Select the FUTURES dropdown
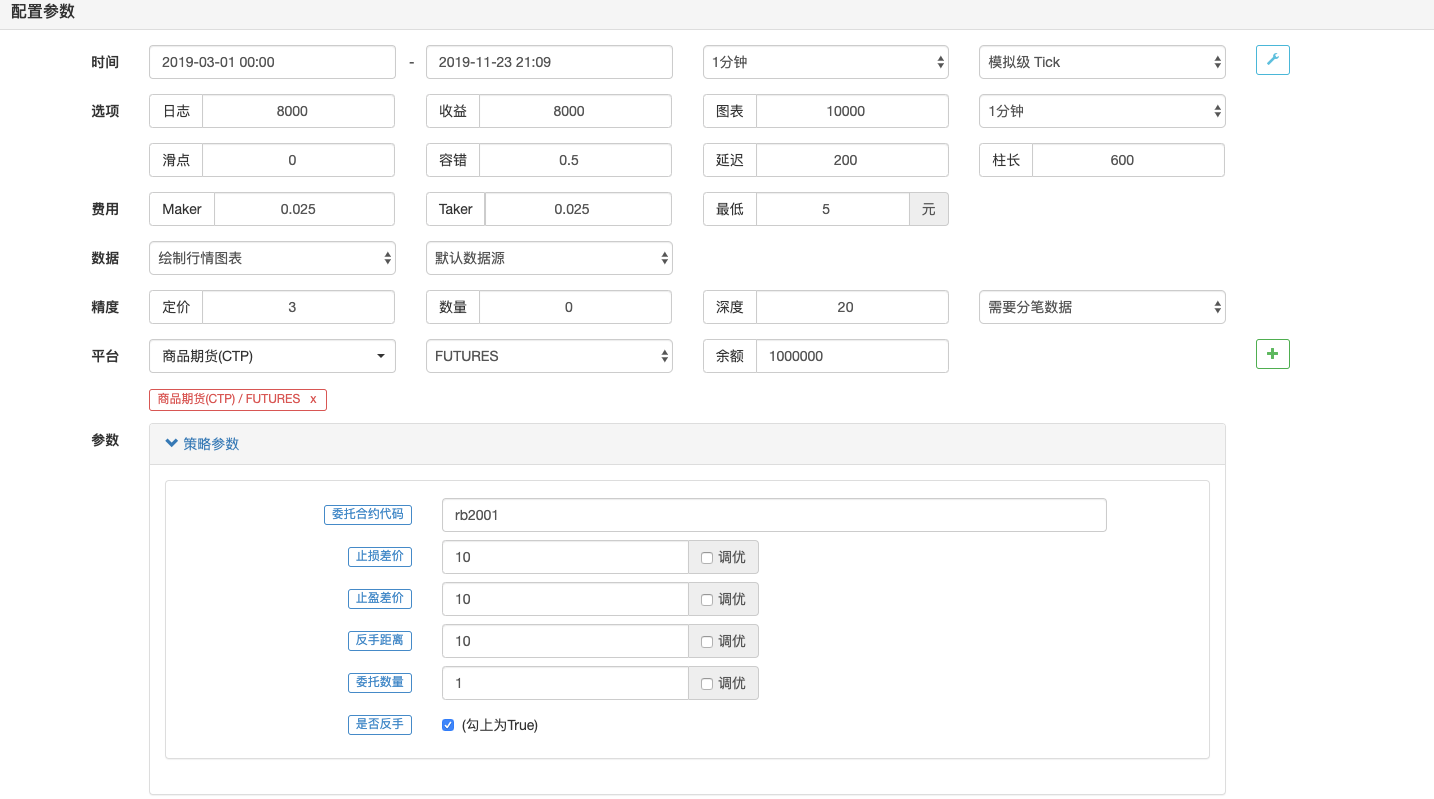 (548, 356)
